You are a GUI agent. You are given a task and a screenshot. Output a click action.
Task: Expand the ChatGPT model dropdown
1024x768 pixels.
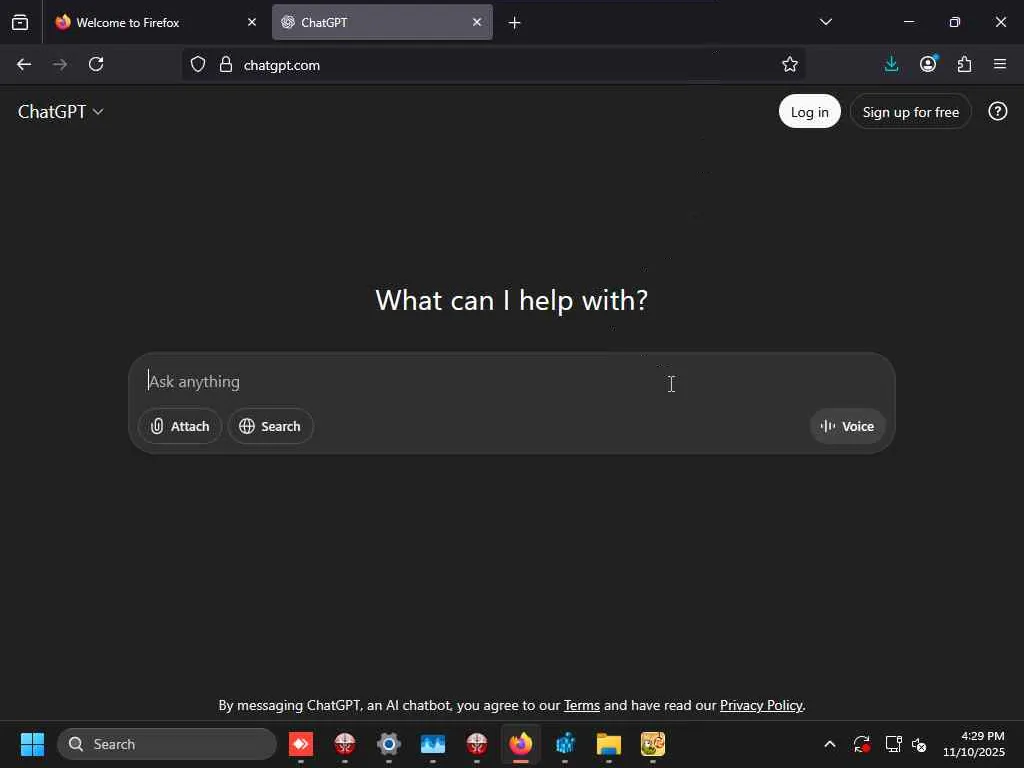[x=60, y=112]
